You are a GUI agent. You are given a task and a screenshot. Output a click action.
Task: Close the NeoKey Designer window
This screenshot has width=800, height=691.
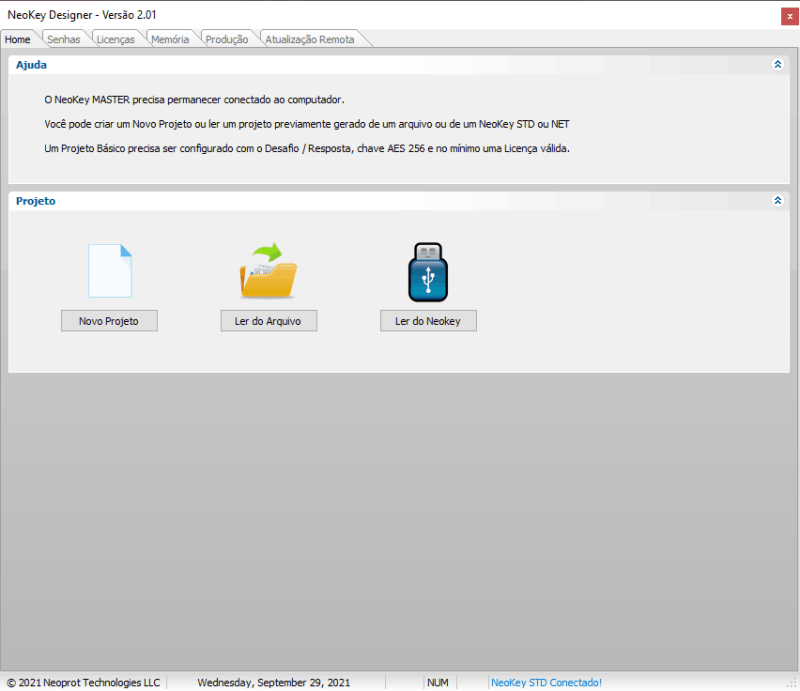[x=789, y=15]
